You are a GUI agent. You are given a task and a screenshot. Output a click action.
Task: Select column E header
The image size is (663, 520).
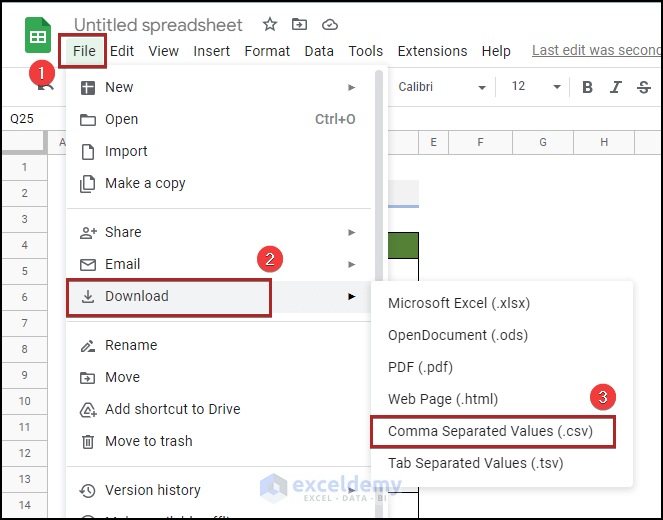tap(433, 142)
